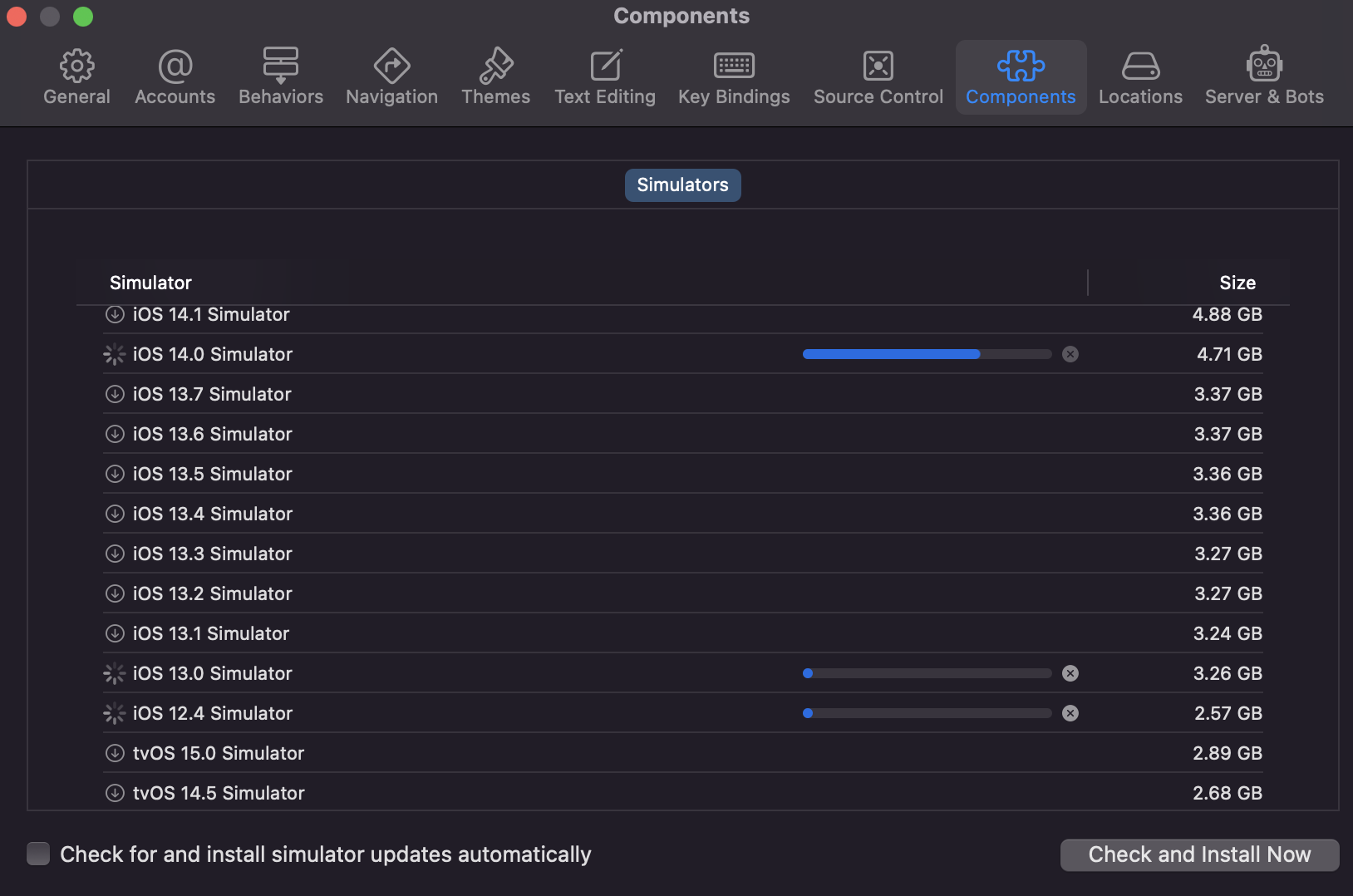Click the iOS 12.4 download progress bar
Image resolution: width=1353 pixels, height=896 pixels.
[x=927, y=713]
